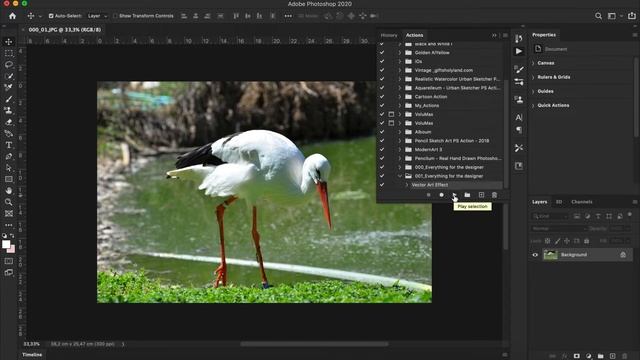This screenshot has height=360, width=640.
Task: Open the Search magnifier icon
Action: tap(598, 16)
